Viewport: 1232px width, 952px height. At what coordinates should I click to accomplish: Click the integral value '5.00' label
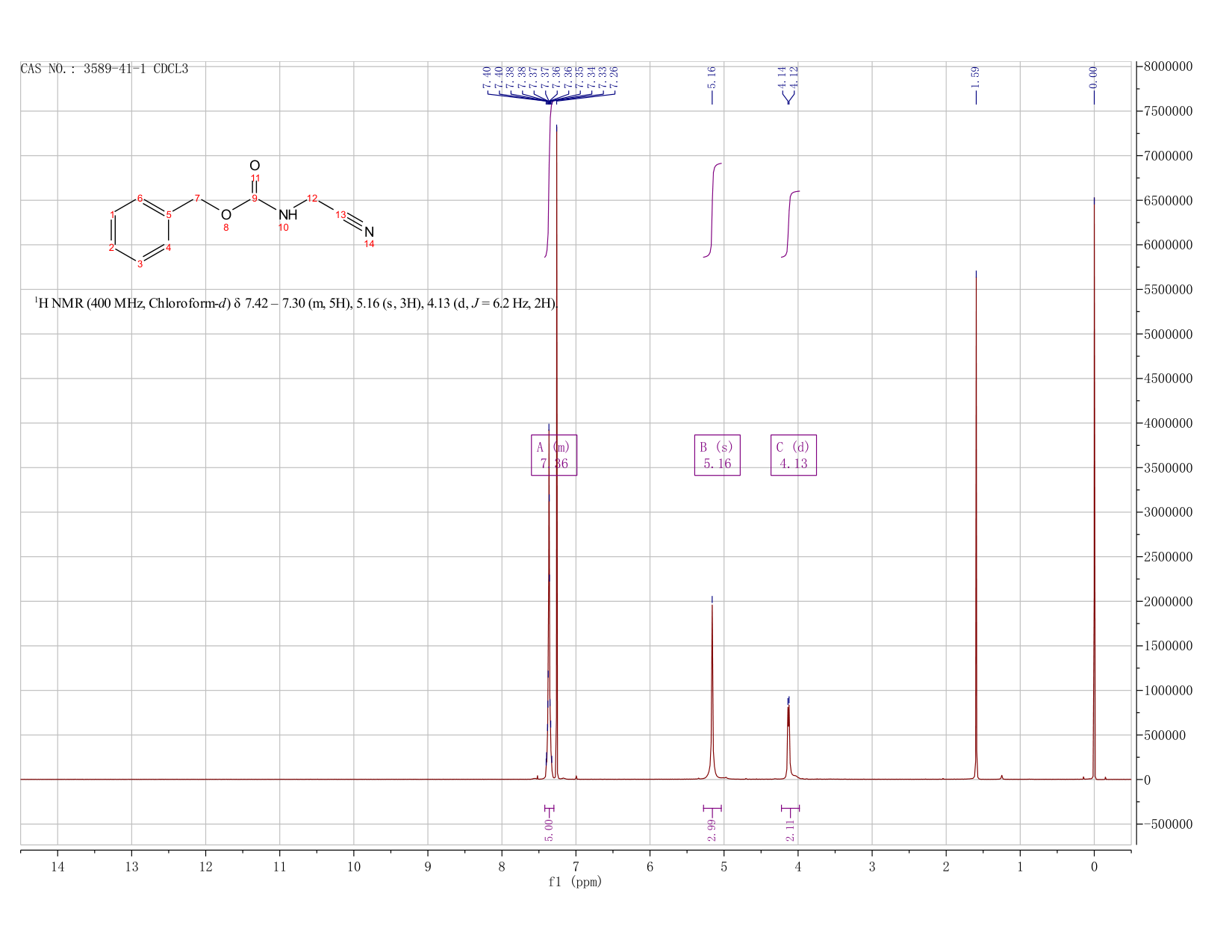tap(550, 830)
